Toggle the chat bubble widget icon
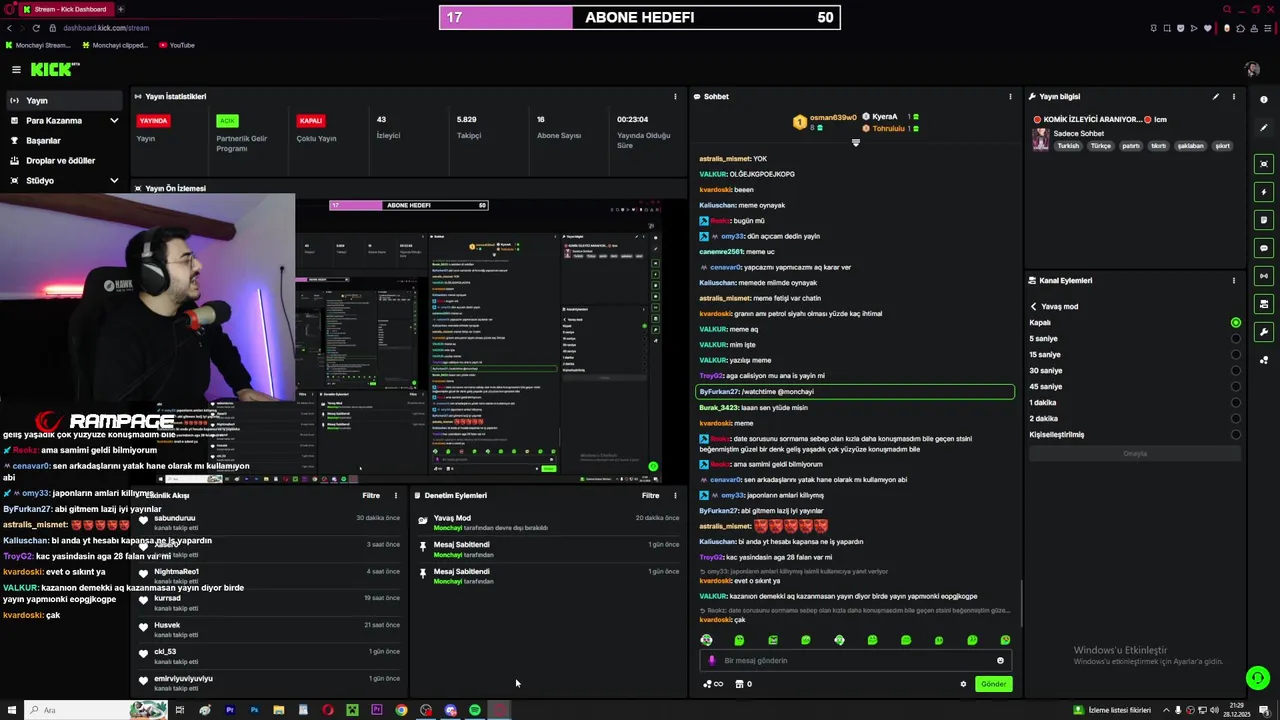Viewport: 1280px width, 720px height. click(1264, 248)
